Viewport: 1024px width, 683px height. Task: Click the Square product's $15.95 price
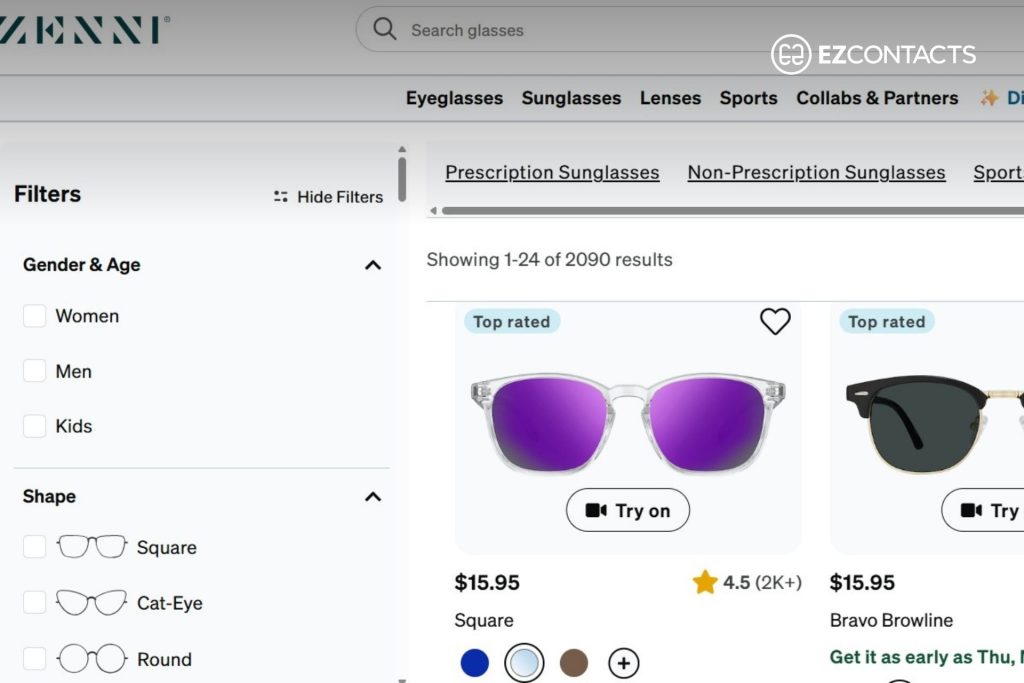[x=487, y=582]
